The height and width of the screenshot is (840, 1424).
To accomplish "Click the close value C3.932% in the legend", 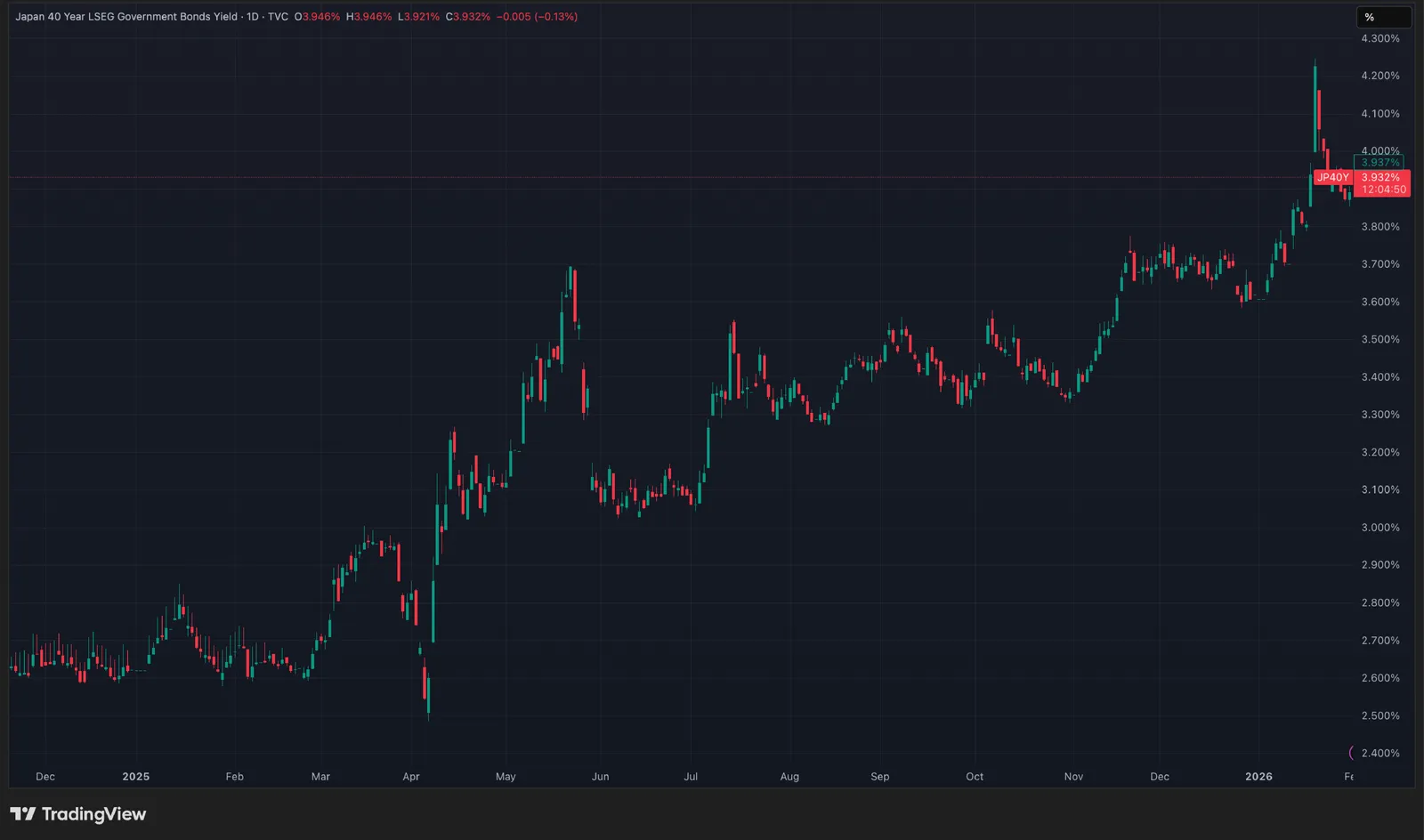I will pyautogui.click(x=468, y=17).
